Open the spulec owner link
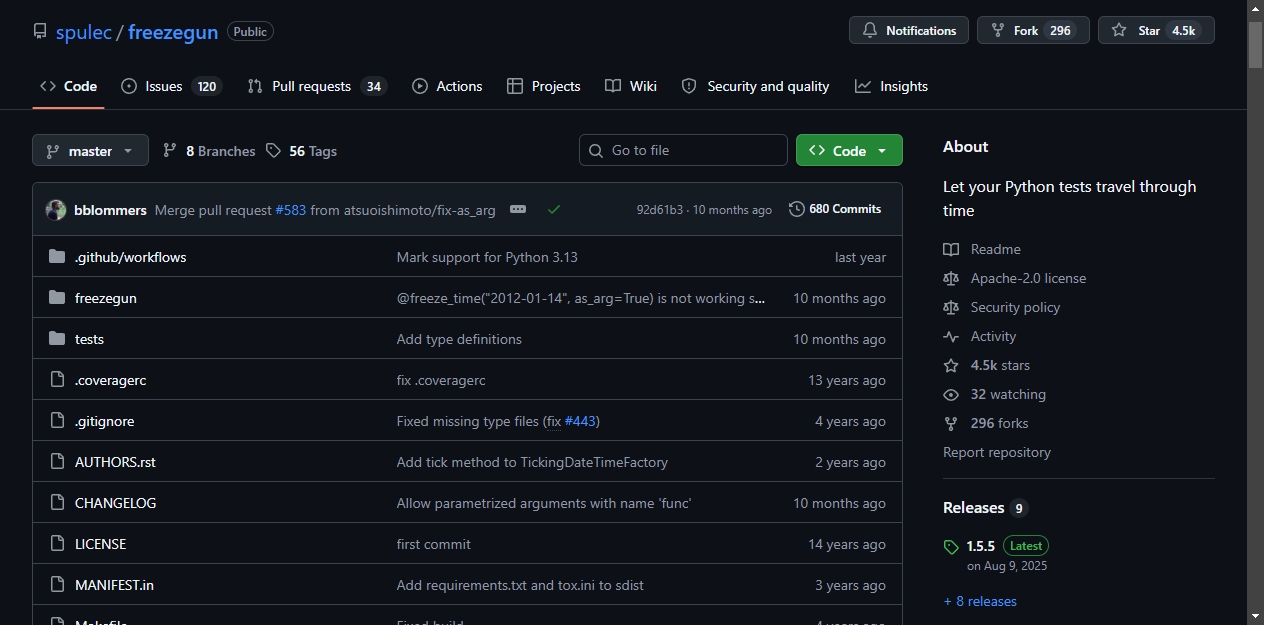The image size is (1264, 625). click(x=84, y=32)
